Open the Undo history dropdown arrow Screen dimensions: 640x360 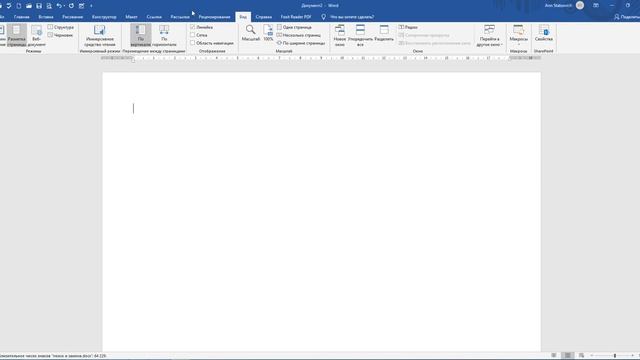coord(64,6)
